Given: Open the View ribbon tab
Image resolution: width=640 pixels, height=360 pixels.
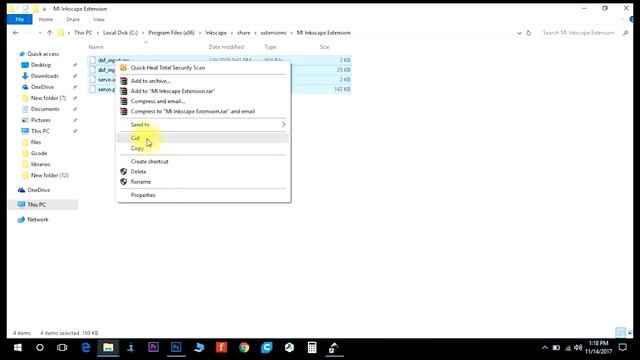Looking at the screenshot, I should point(99,19).
